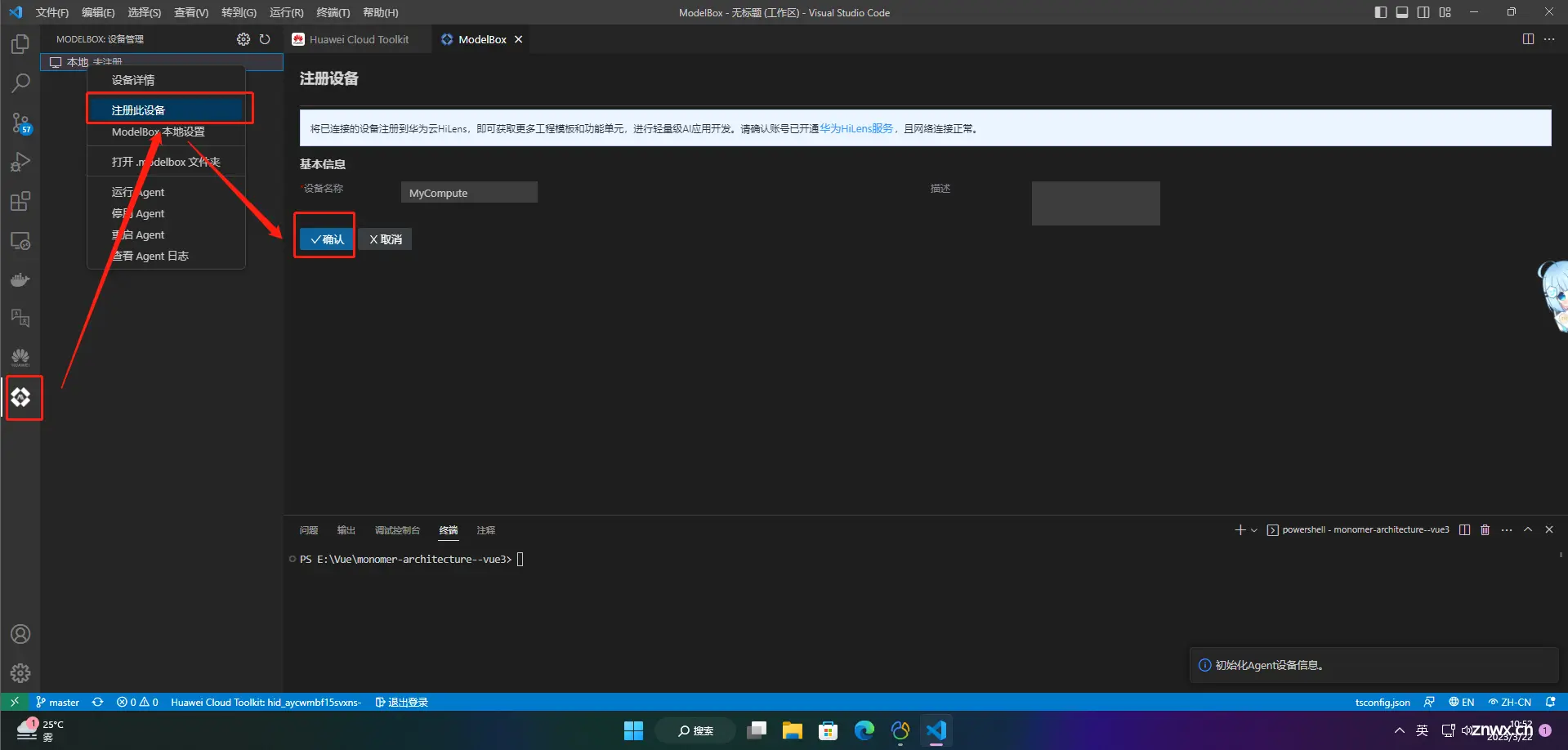Open the Huawei Cloud Toolkit sidebar icon
Image resolution: width=1568 pixels, height=750 pixels.
pos(20,358)
